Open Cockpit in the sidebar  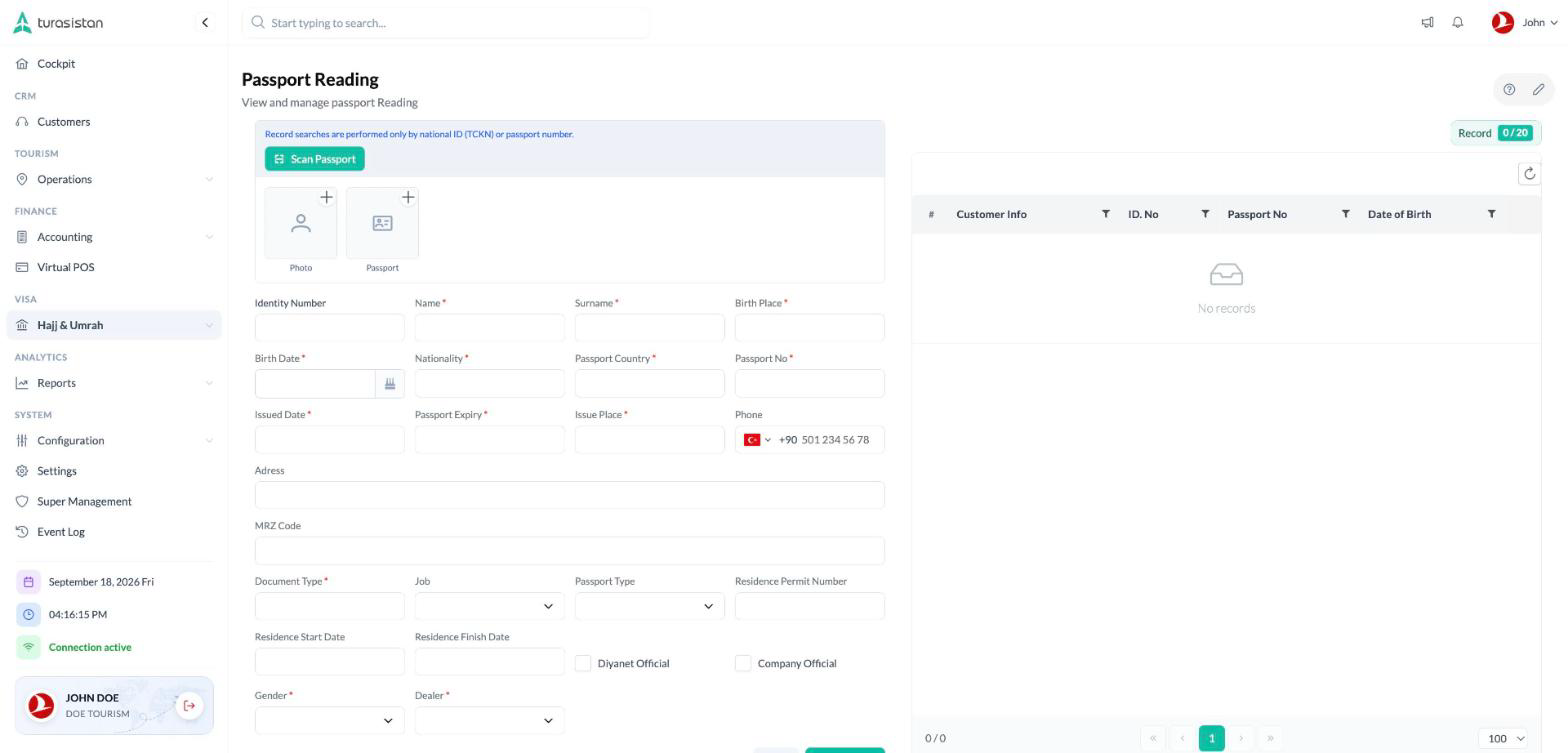tap(114, 64)
